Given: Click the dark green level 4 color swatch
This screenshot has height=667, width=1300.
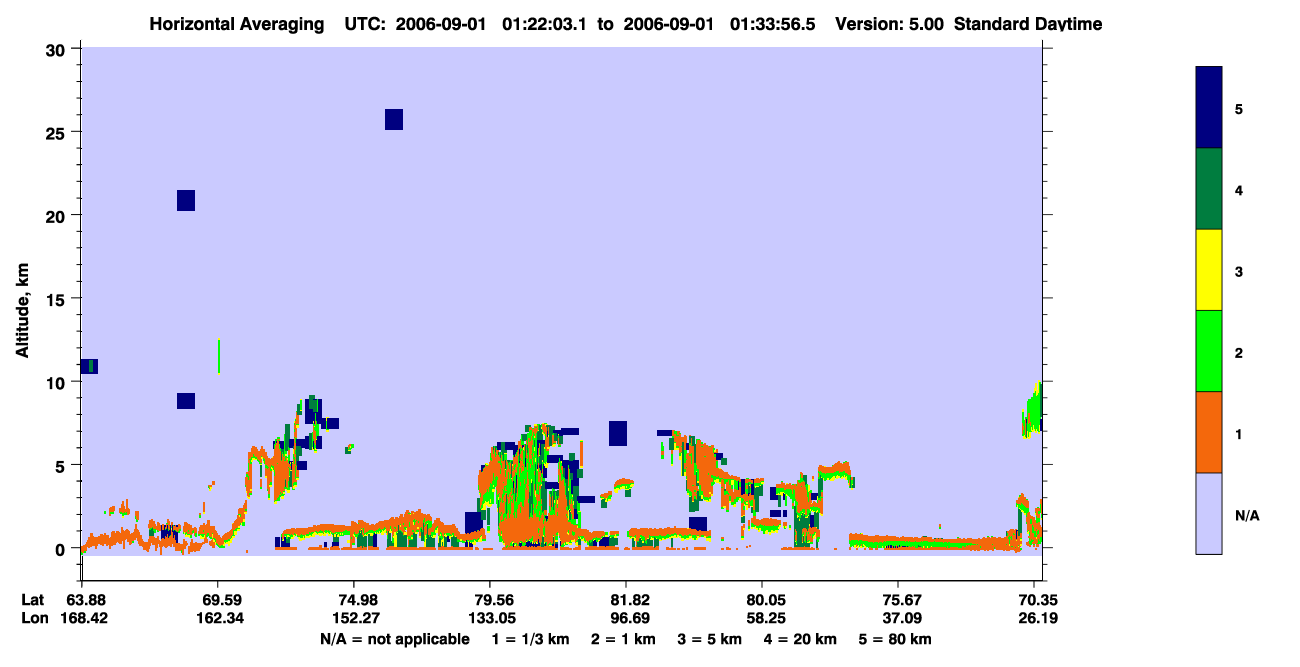Looking at the screenshot, I should [1209, 189].
